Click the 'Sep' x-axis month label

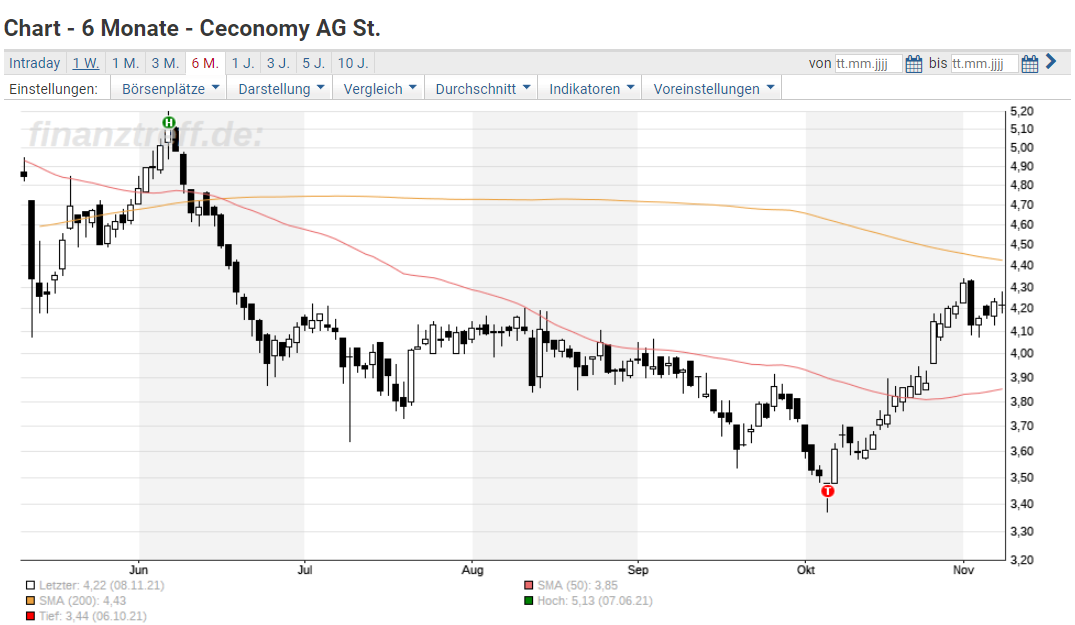(x=638, y=569)
